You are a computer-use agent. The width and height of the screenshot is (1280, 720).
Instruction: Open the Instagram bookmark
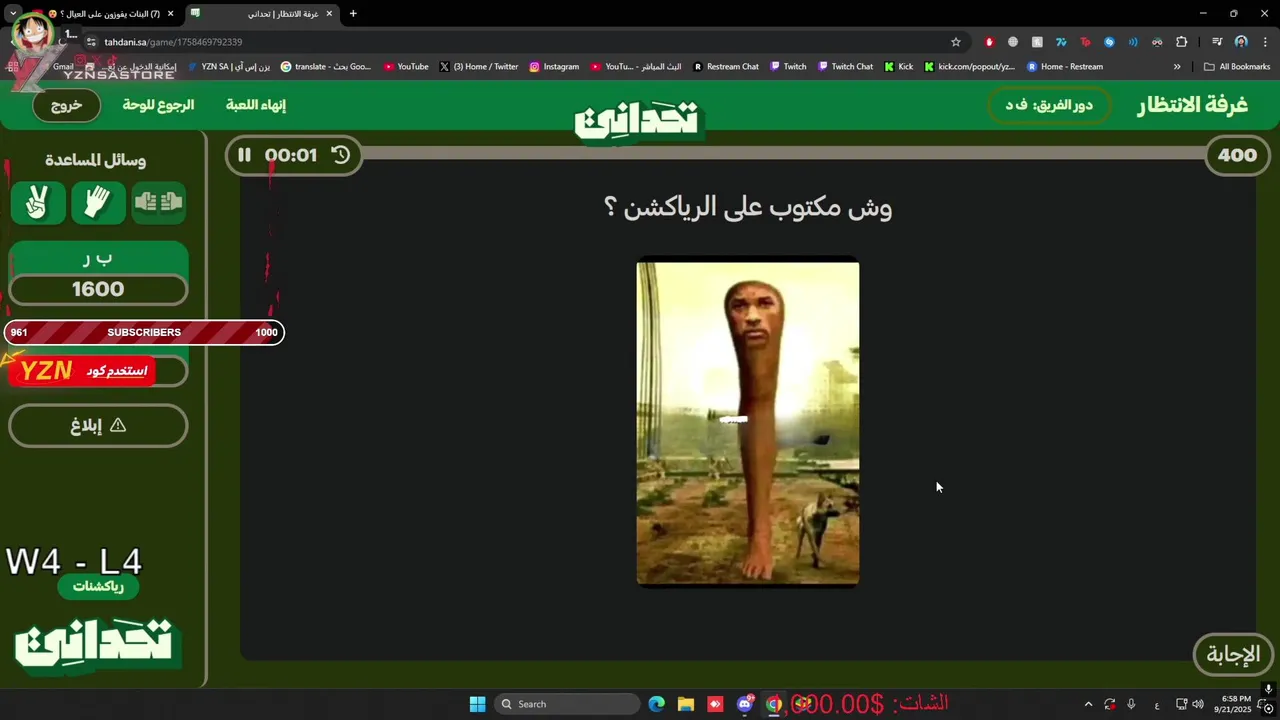click(554, 67)
